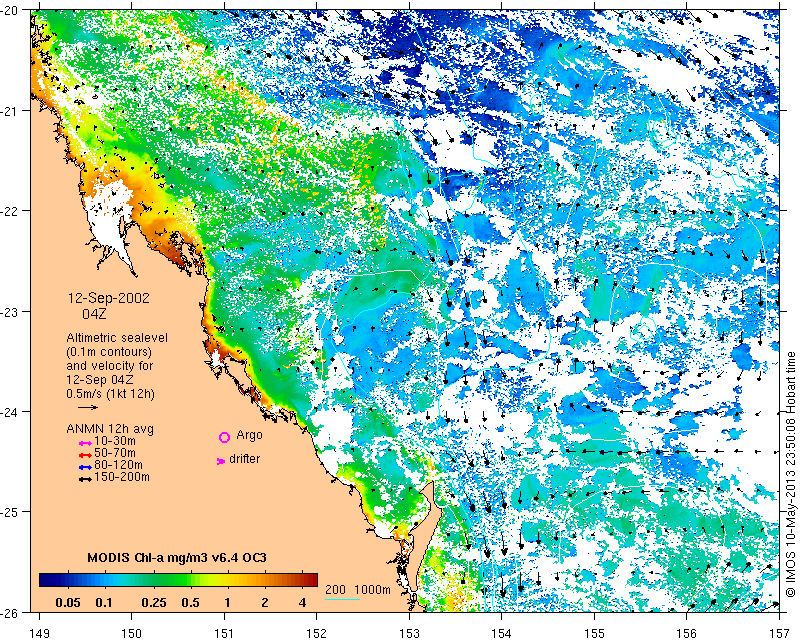The width and height of the screenshot is (800, 640).
Task: Click the '0.1' color bar tick label
Action: tap(104, 603)
